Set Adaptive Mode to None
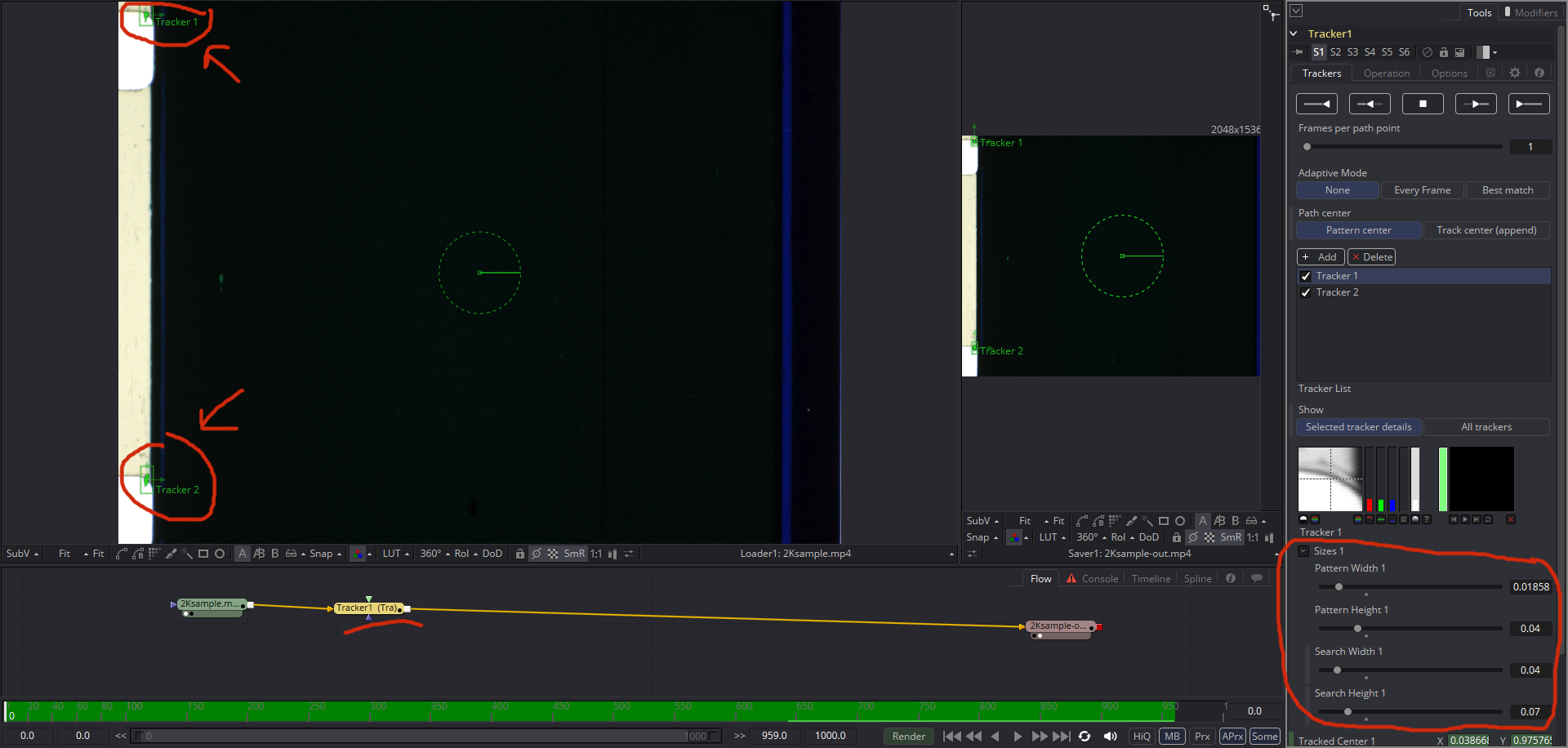 1337,190
